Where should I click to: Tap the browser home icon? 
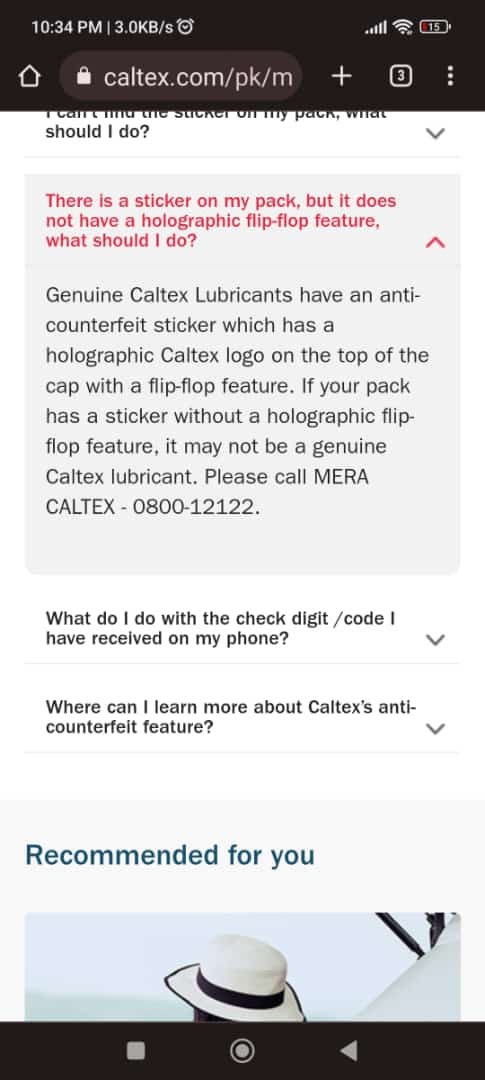(28, 77)
